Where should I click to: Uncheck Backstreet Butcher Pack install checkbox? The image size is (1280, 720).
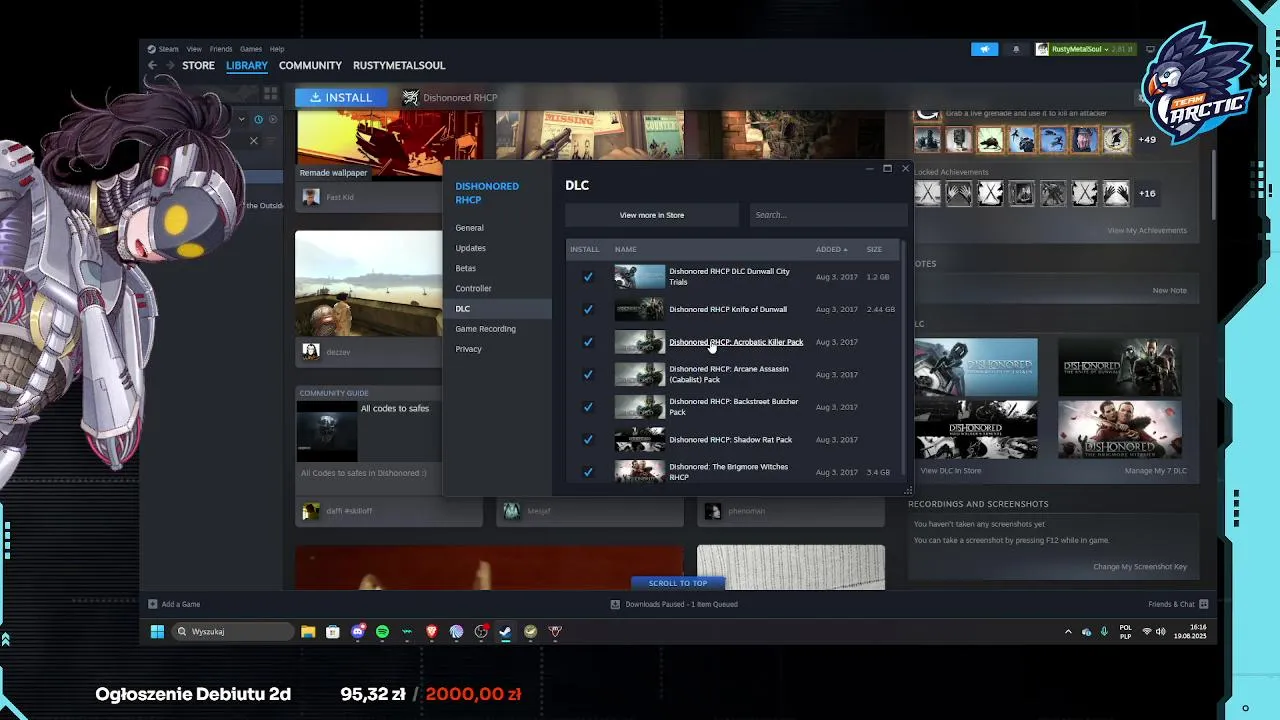pyautogui.click(x=588, y=407)
